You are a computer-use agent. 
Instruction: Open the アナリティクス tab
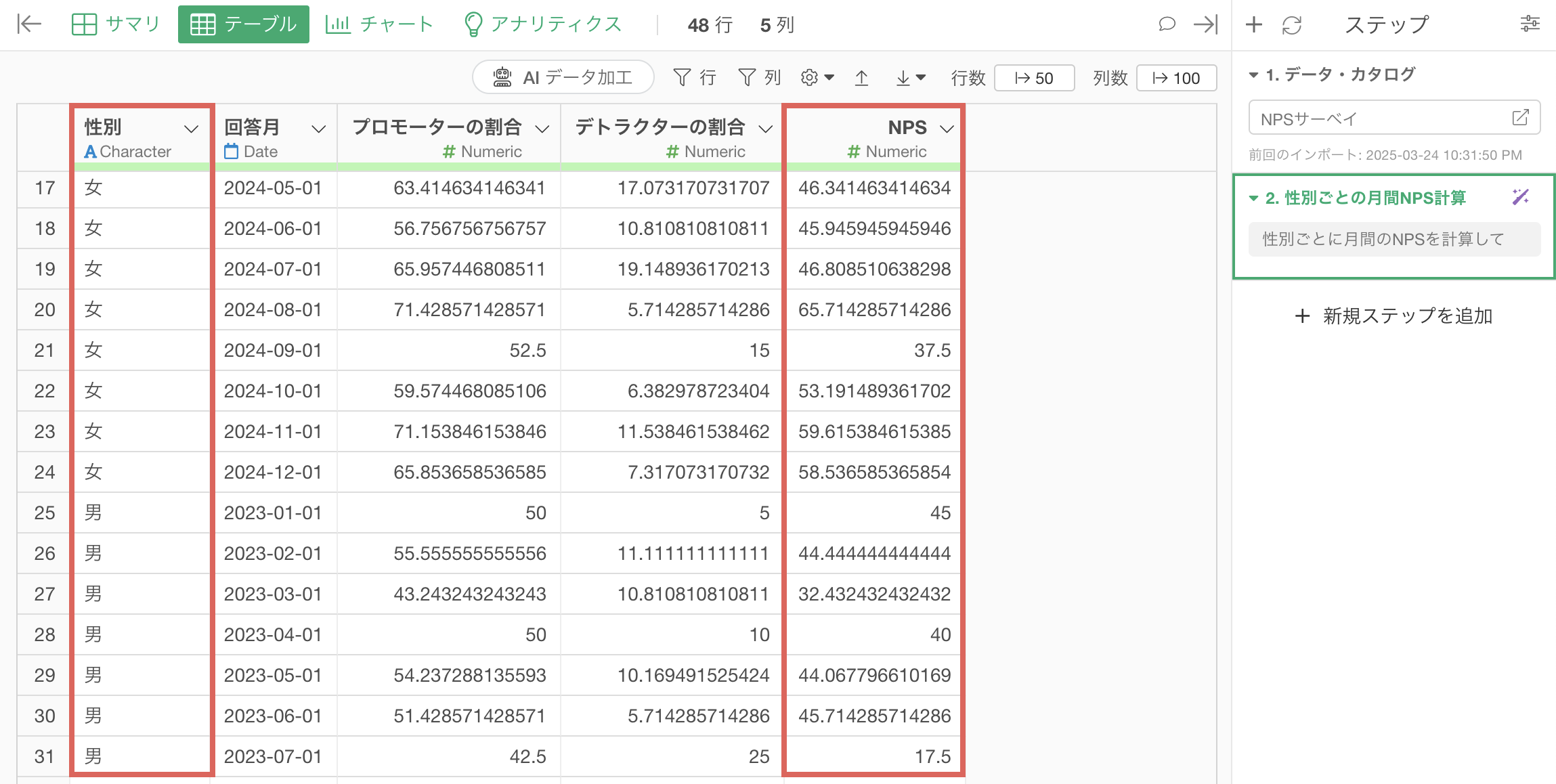click(542, 24)
